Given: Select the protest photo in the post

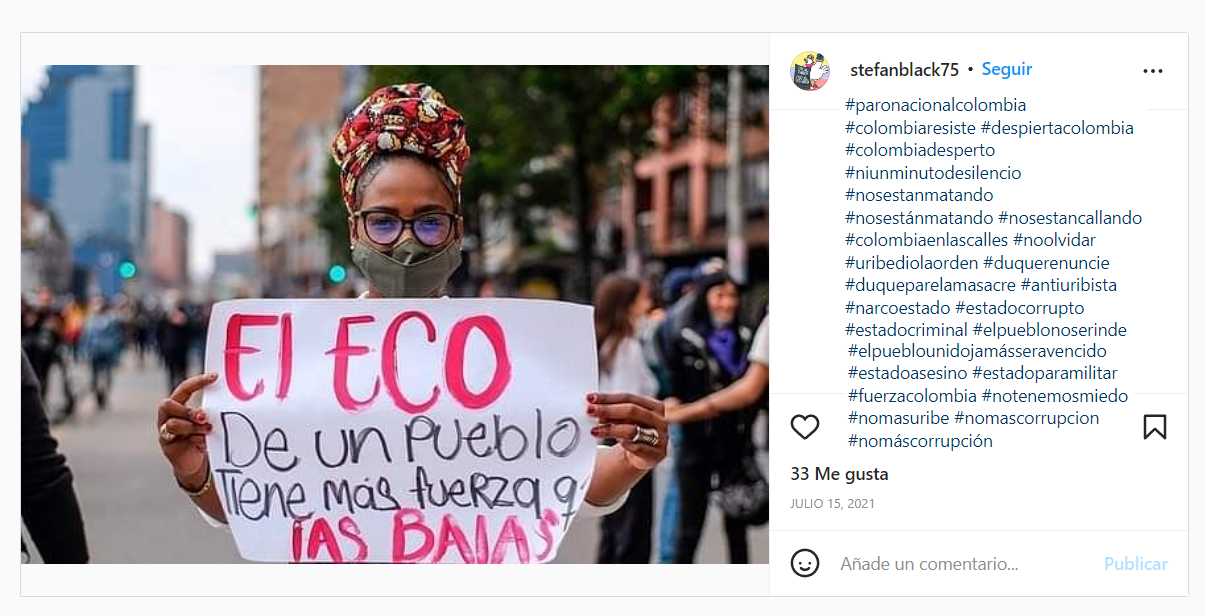Looking at the screenshot, I should [395, 314].
